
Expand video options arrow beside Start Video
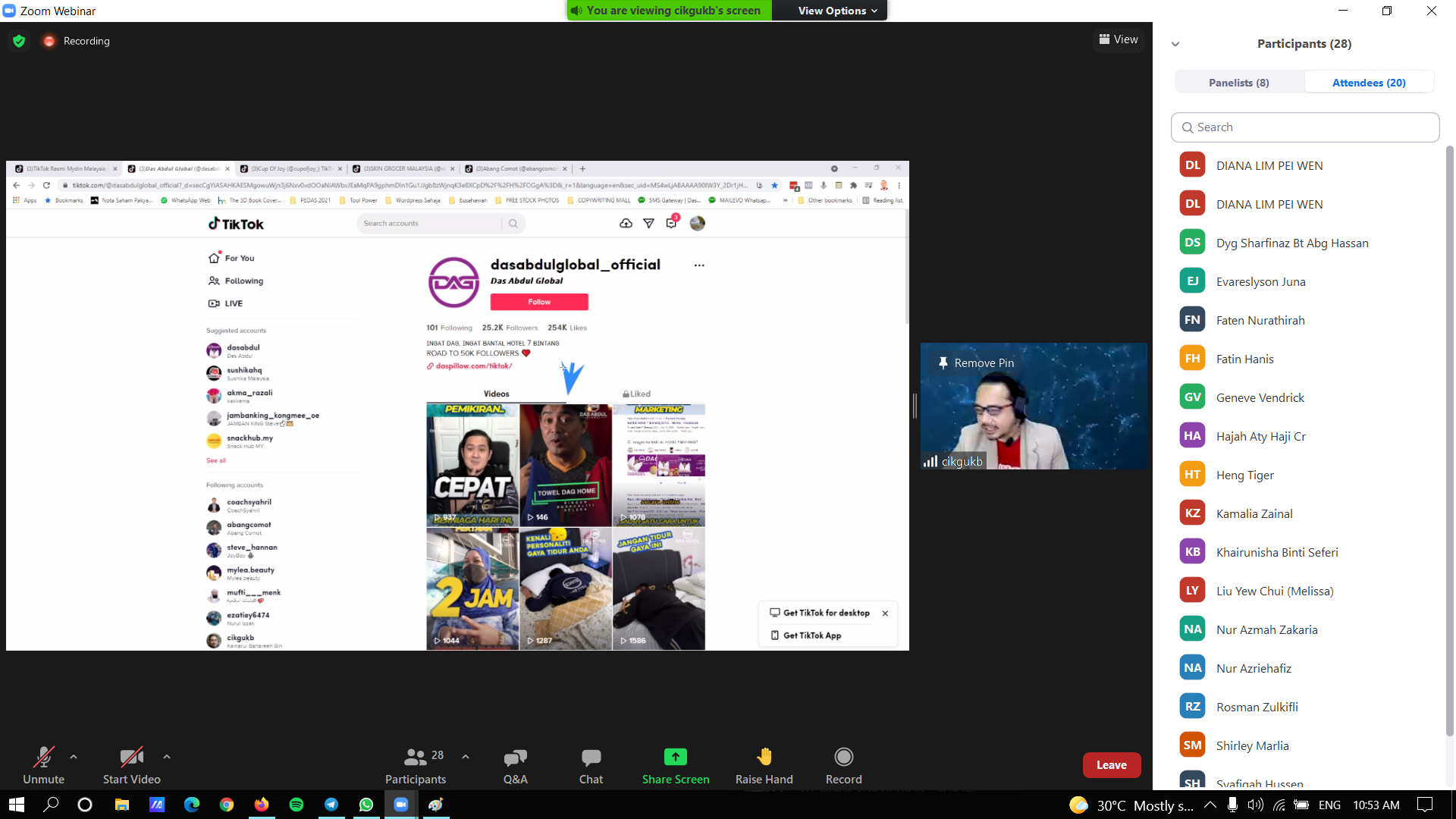(167, 756)
